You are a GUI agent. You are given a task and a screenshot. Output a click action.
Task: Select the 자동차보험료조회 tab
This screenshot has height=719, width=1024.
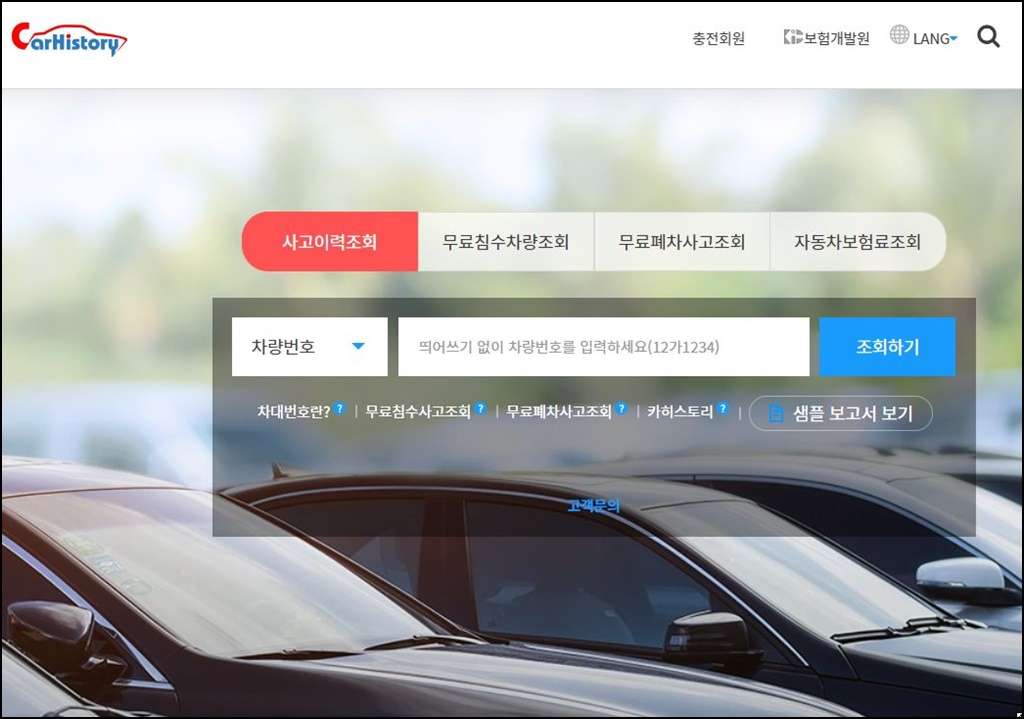click(x=860, y=241)
